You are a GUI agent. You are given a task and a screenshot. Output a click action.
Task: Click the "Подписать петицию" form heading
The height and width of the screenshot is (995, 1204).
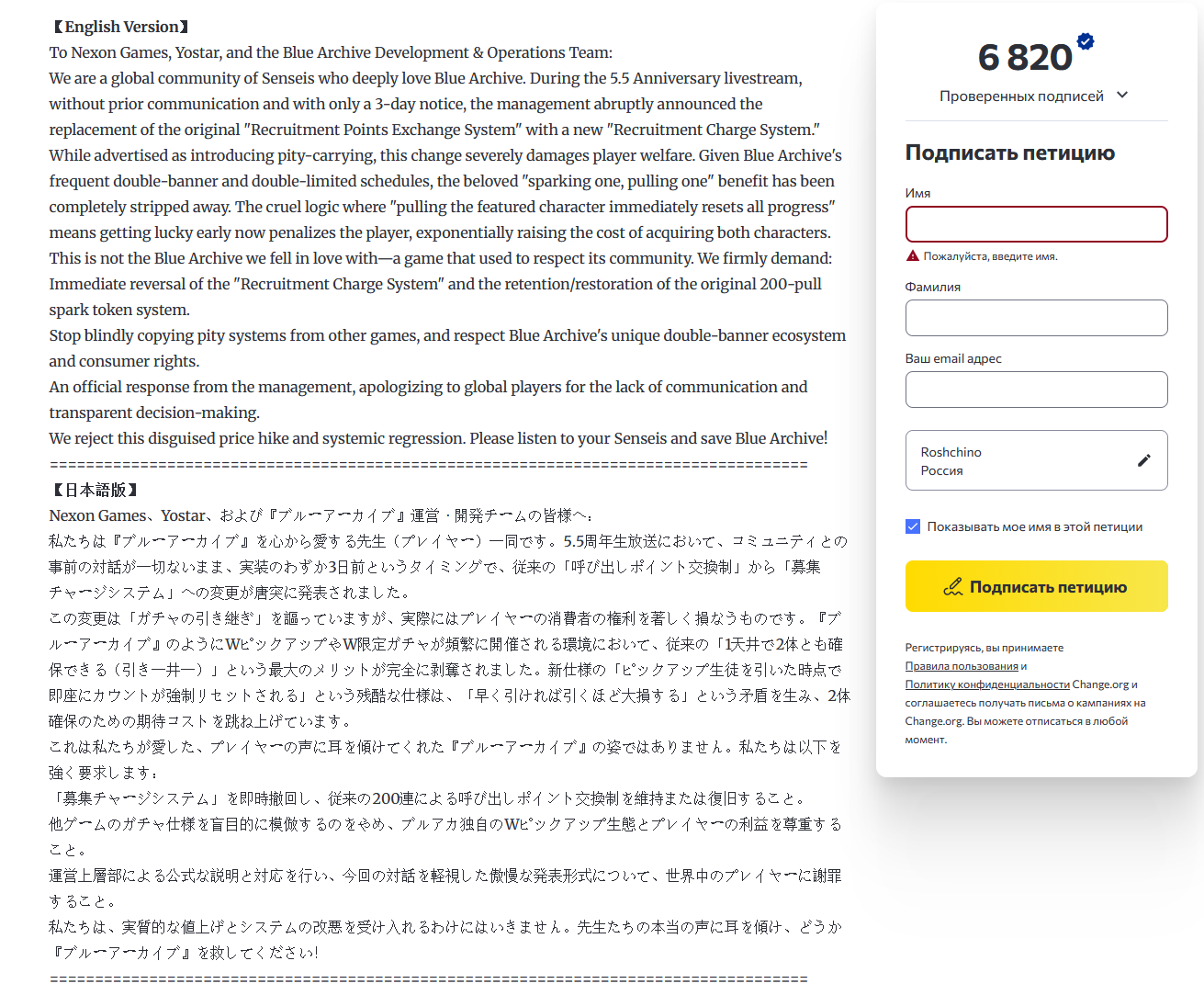(1010, 153)
